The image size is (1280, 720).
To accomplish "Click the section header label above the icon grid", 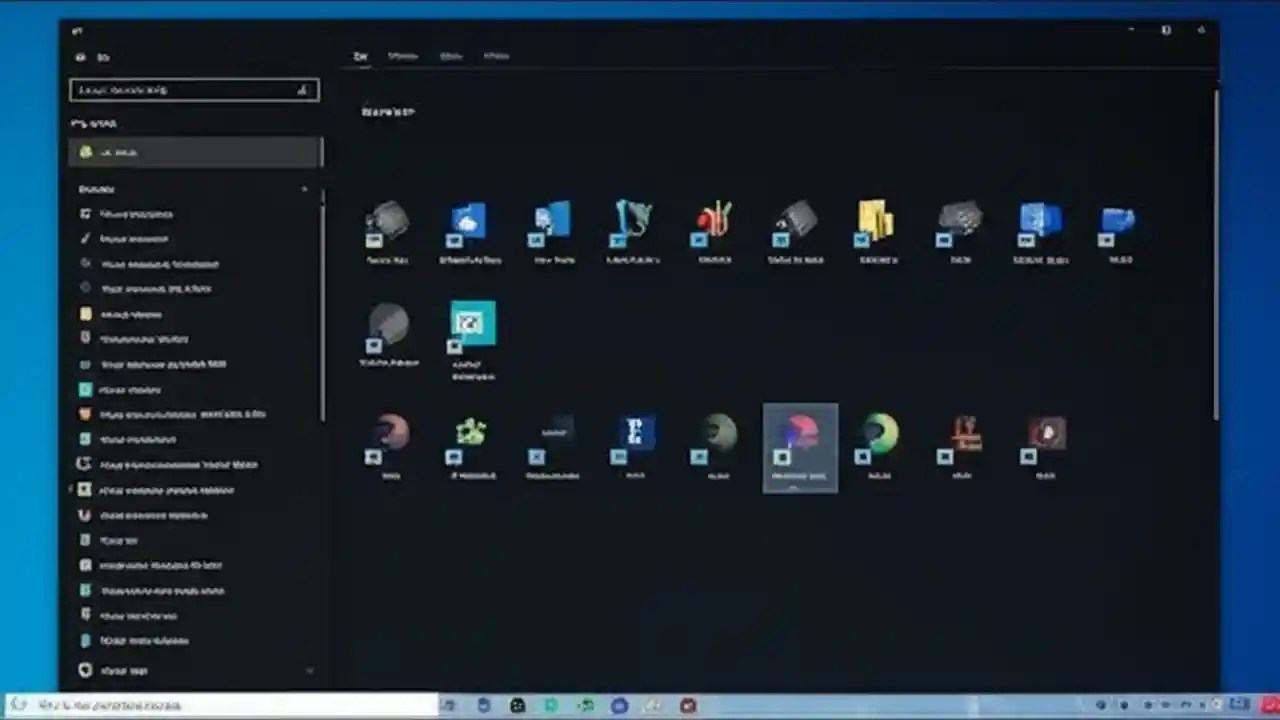I will [x=388, y=112].
